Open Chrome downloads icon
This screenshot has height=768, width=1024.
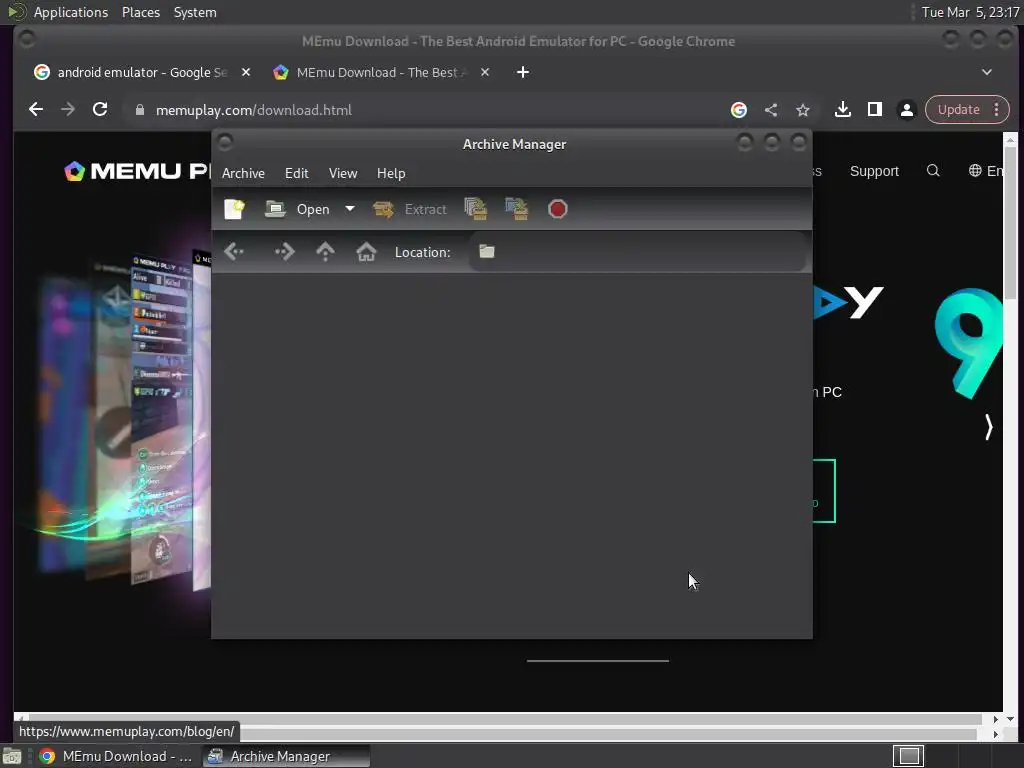tap(842, 110)
